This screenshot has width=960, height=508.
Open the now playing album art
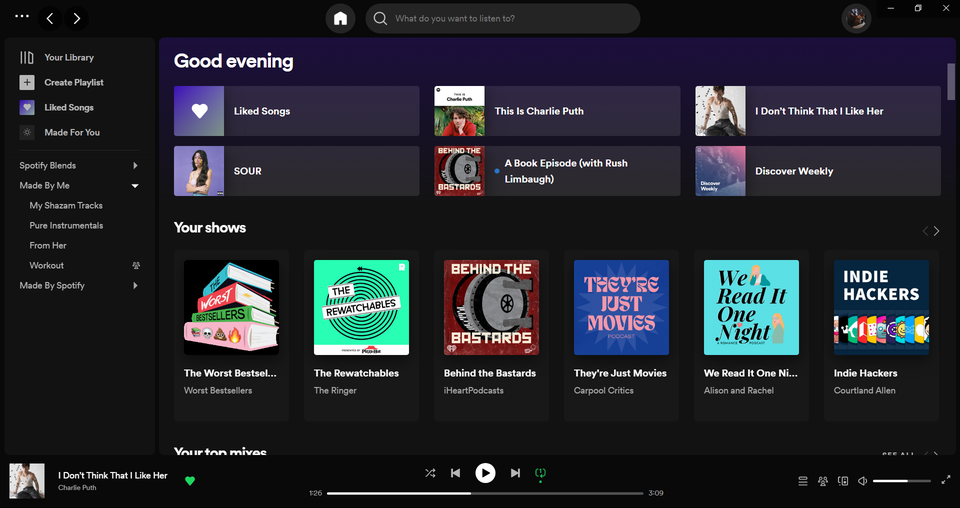(27, 480)
